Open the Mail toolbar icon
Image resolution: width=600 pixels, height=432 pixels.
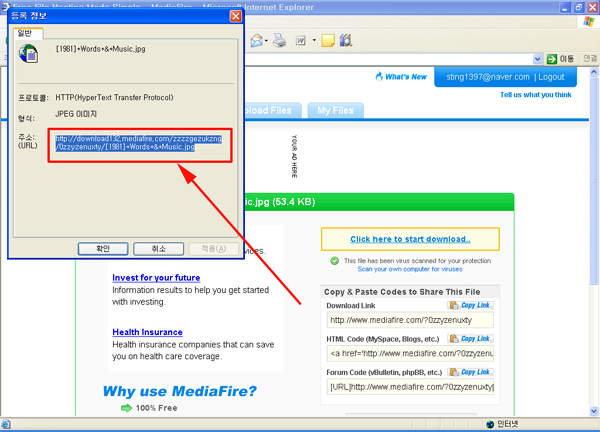(257, 40)
